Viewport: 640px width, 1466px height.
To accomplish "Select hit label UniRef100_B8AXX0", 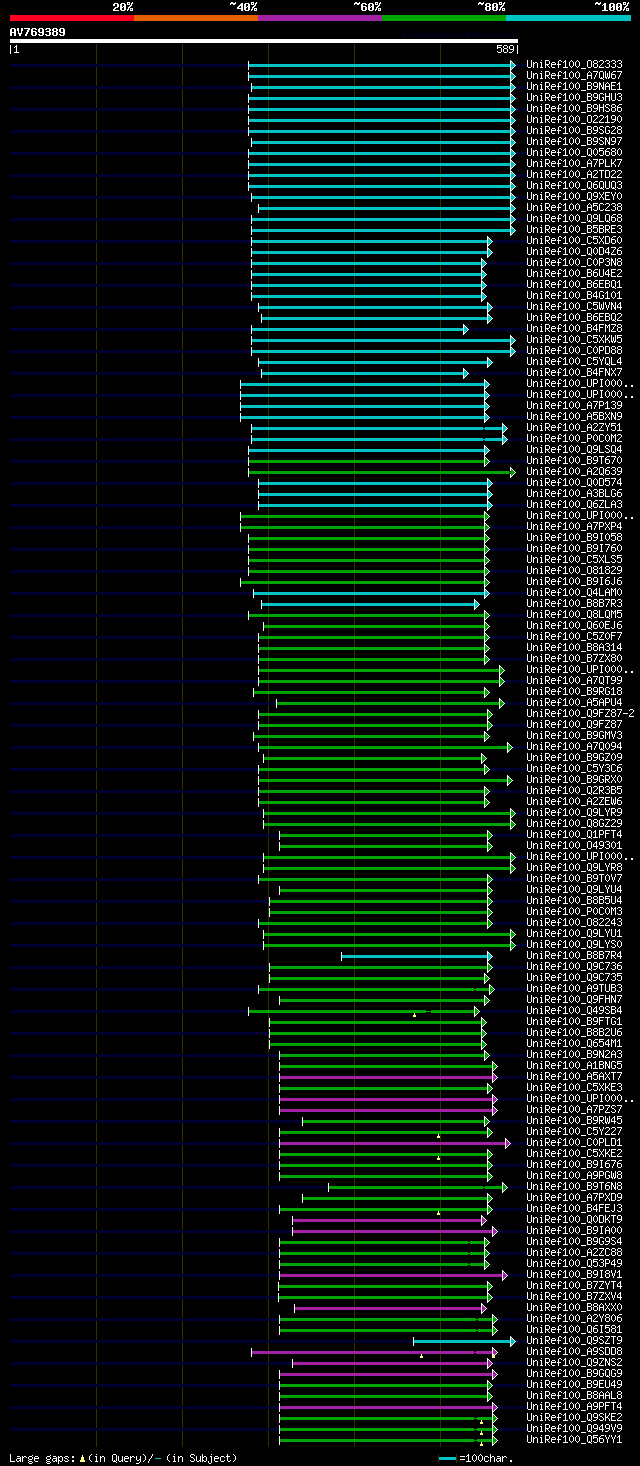I will click(574, 1308).
